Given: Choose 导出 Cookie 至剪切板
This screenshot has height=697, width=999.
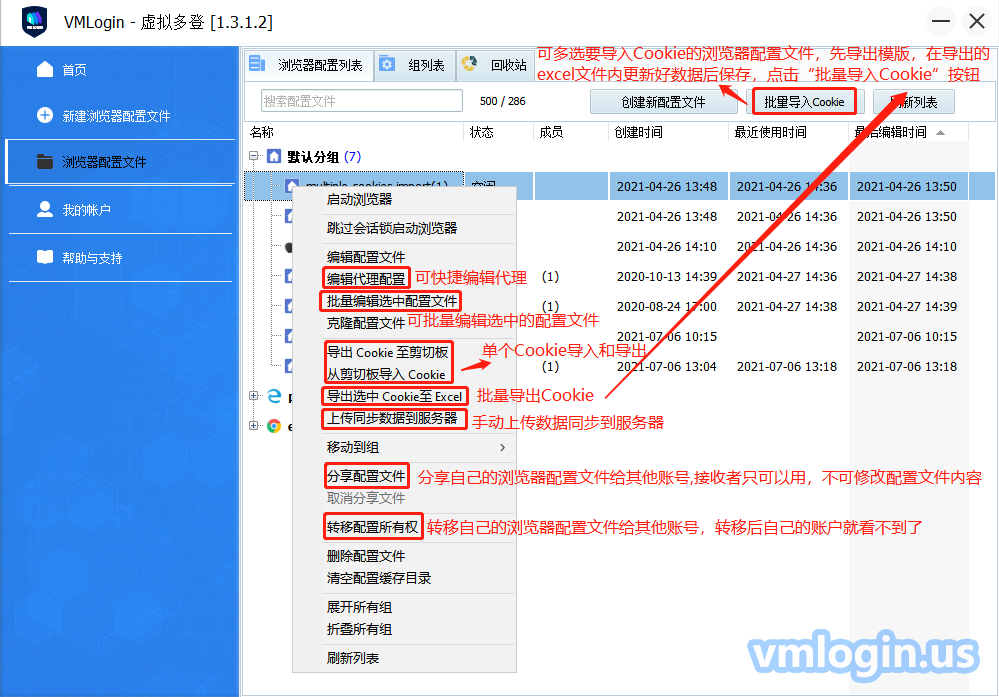Looking at the screenshot, I should (387, 352).
